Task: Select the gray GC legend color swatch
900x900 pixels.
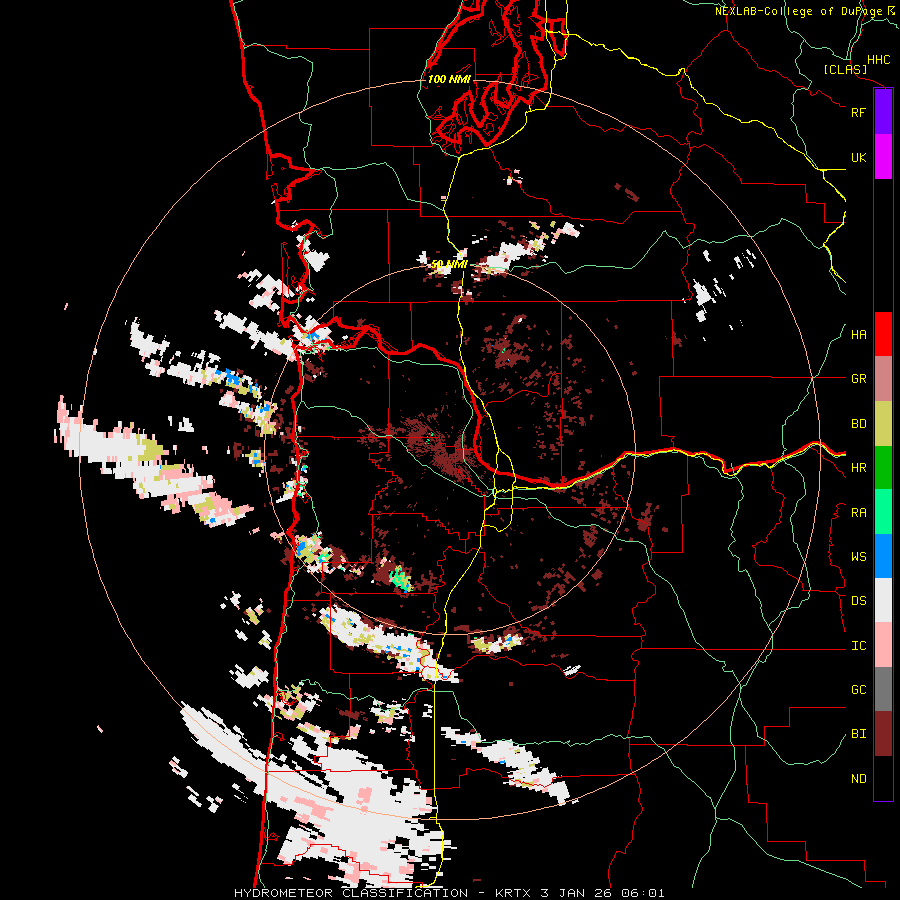Action: coord(883,689)
